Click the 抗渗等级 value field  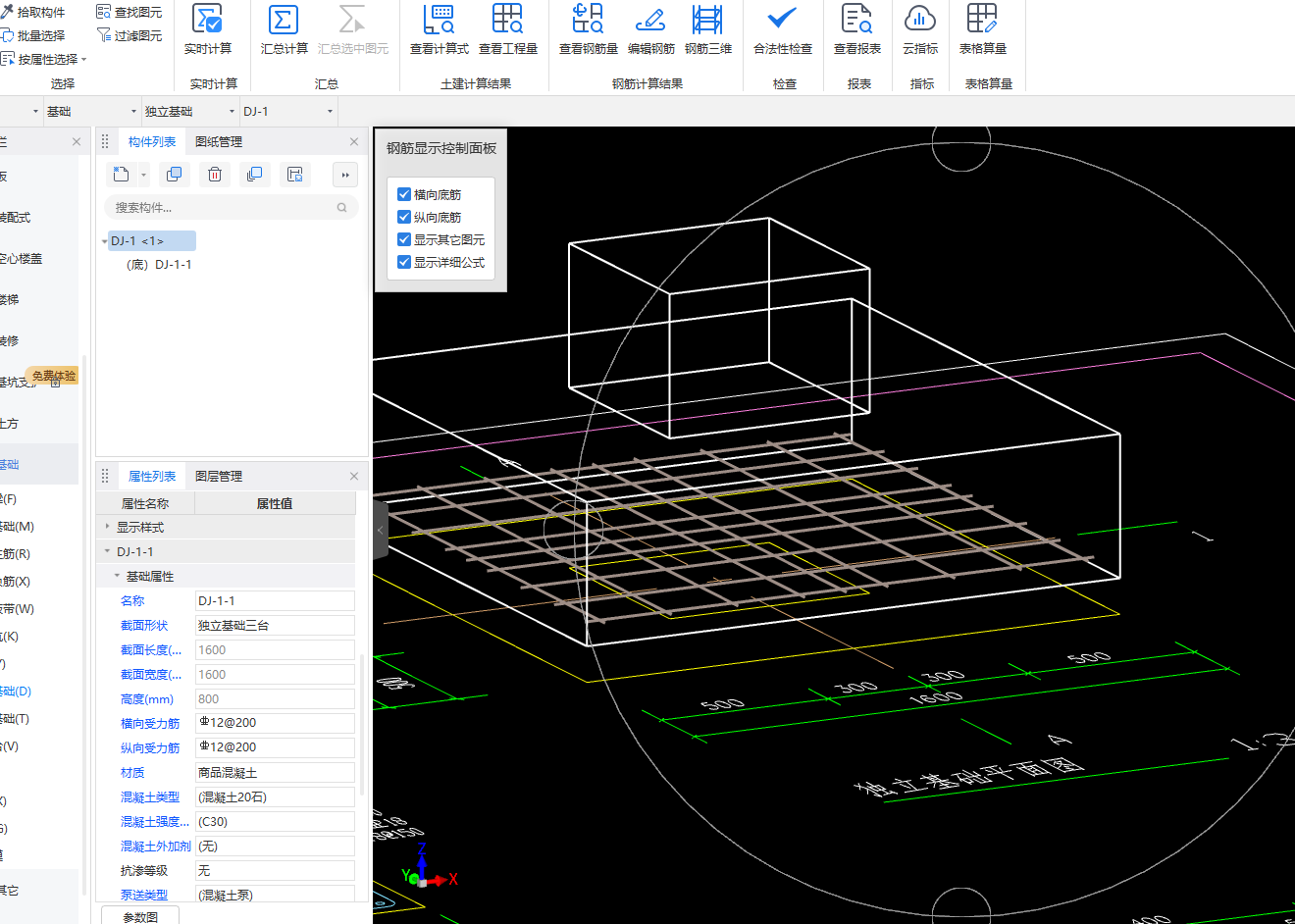point(275,870)
